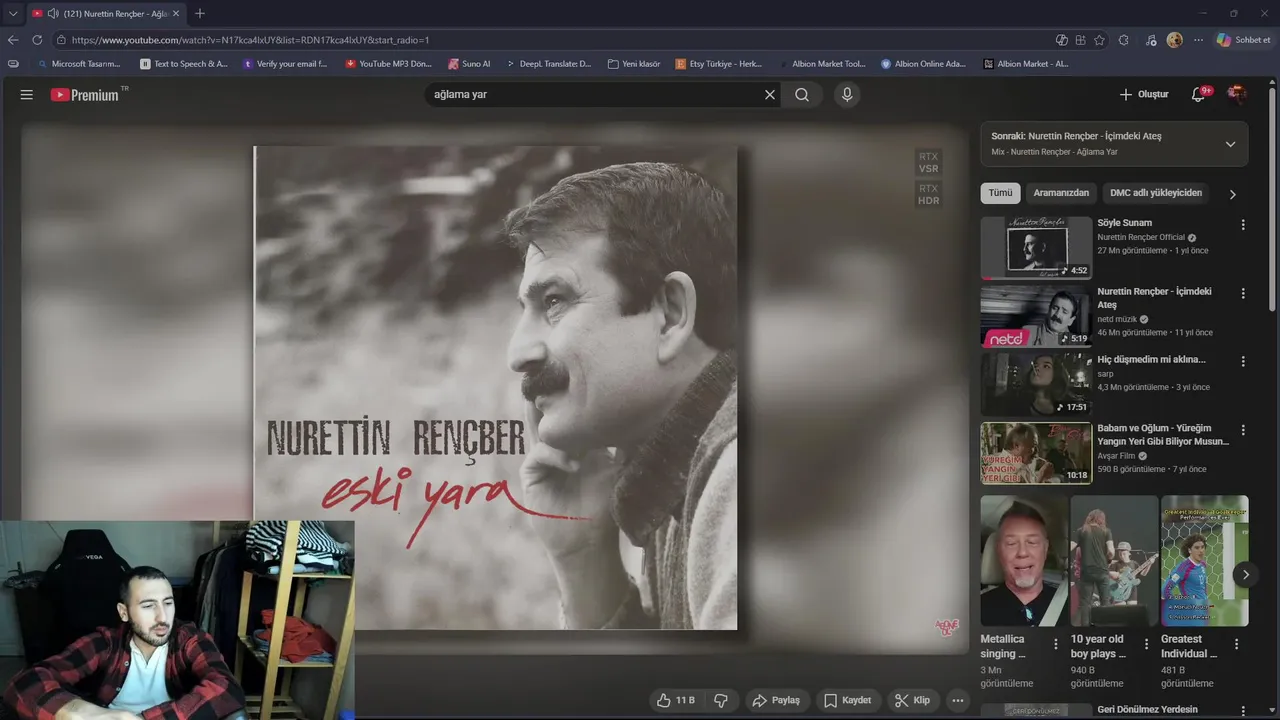Image resolution: width=1280 pixels, height=720 pixels.
Task: Clear the search box text
Action: [x=770, y=95]
